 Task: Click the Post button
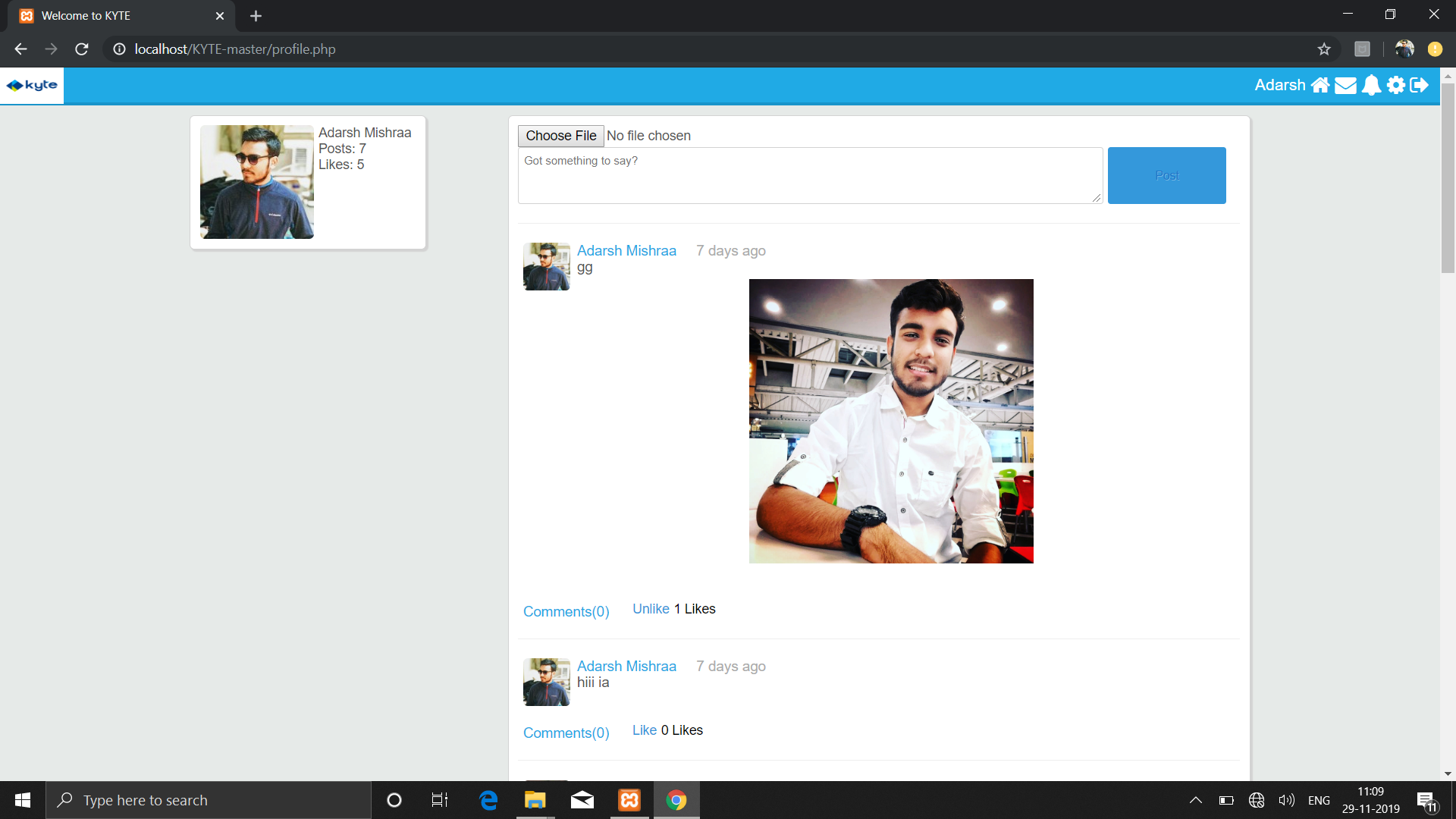tap(1166, 175)
